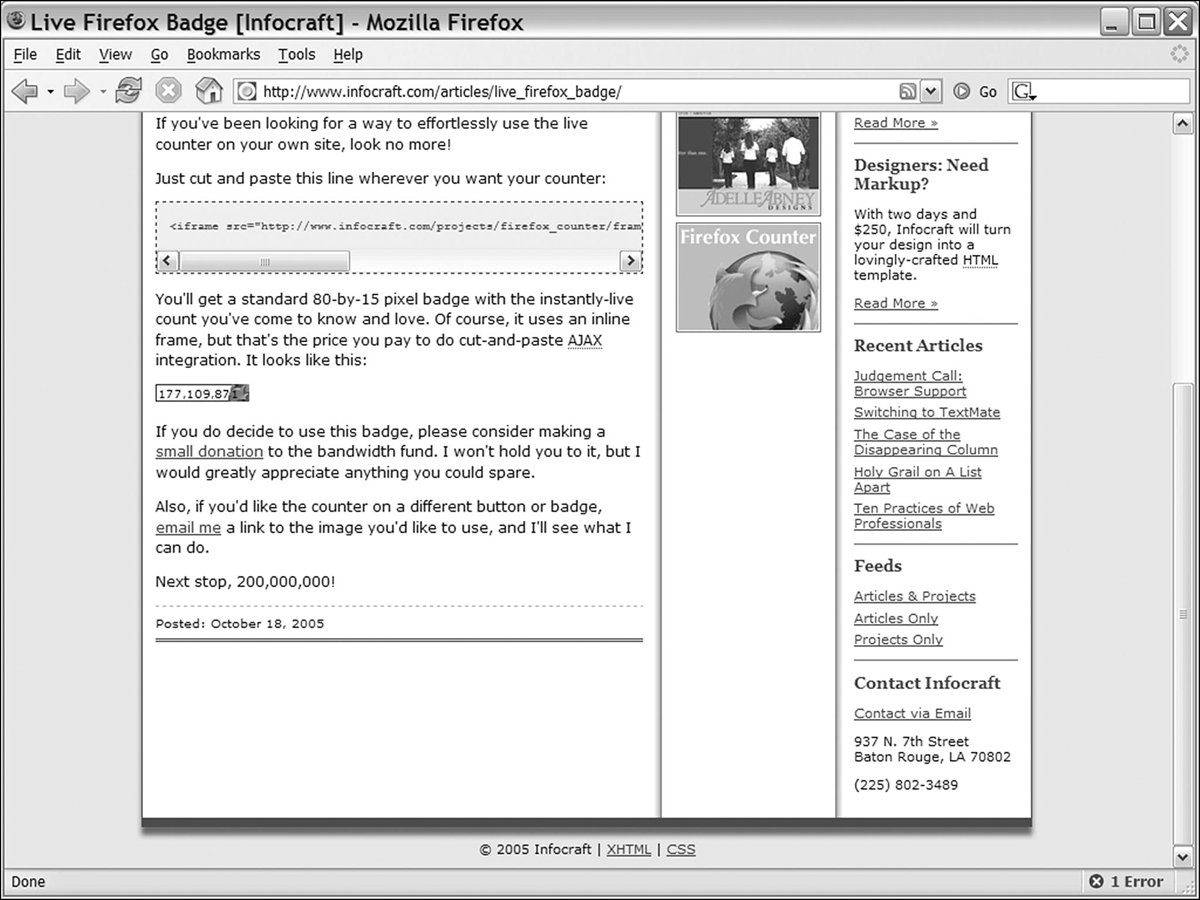Follow the small donation link
The image size is (1200, 900).
point(209,452)
